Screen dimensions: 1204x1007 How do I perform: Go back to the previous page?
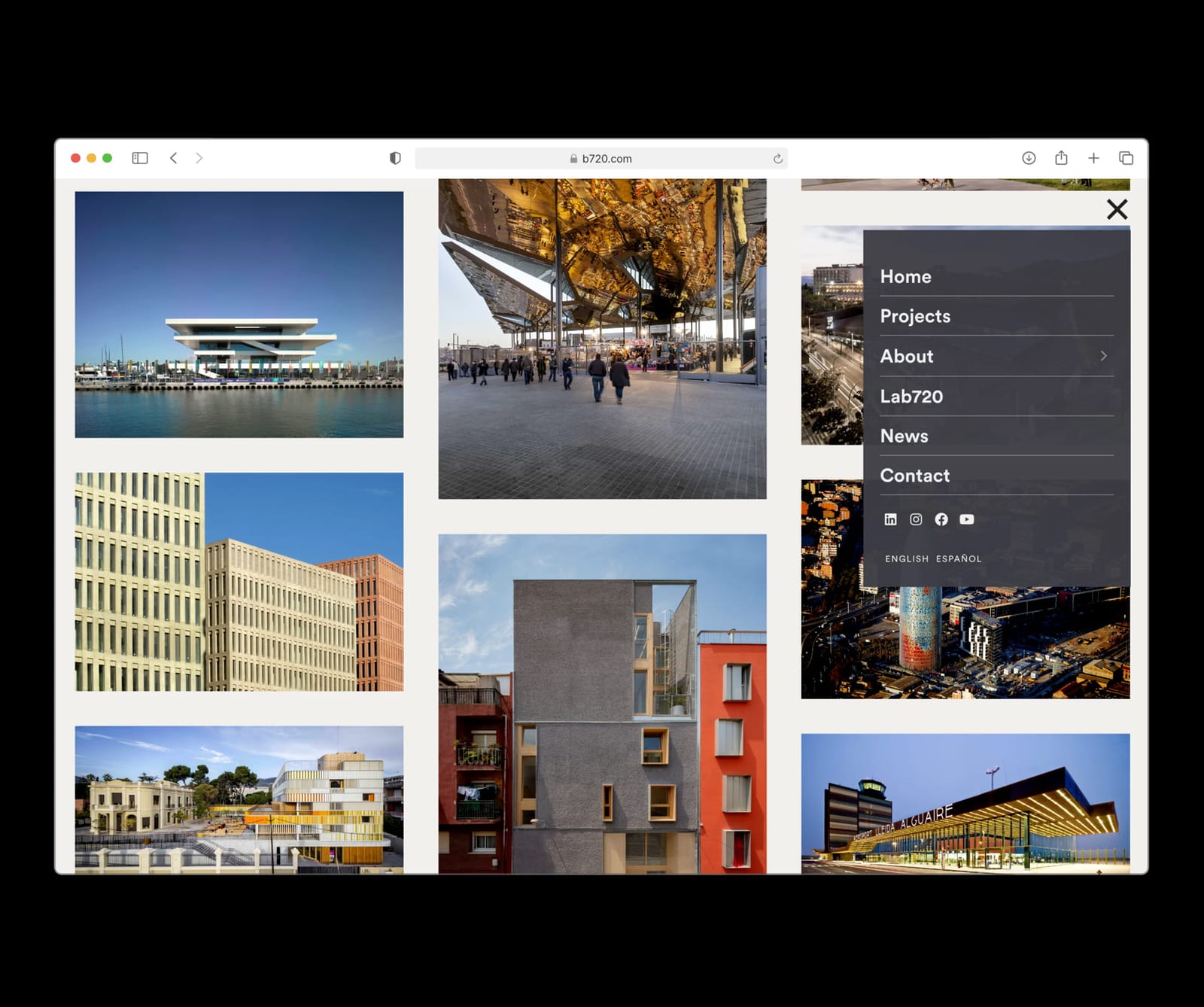pyautogui.click(x=174, y=158)
